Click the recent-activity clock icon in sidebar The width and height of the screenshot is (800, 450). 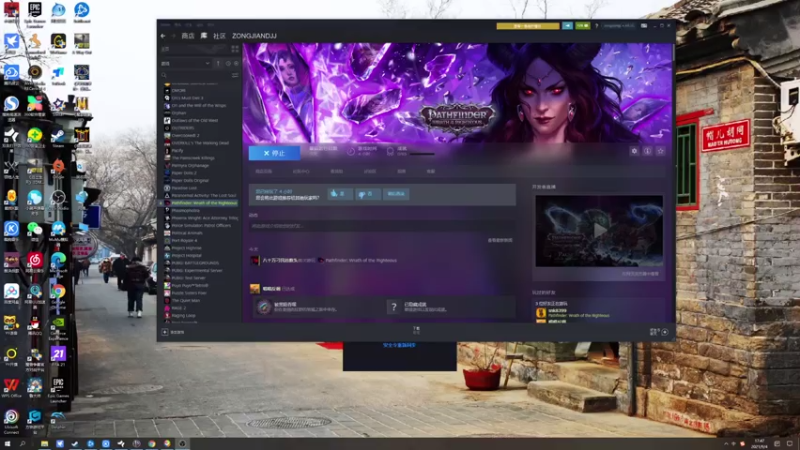[228, 64]
